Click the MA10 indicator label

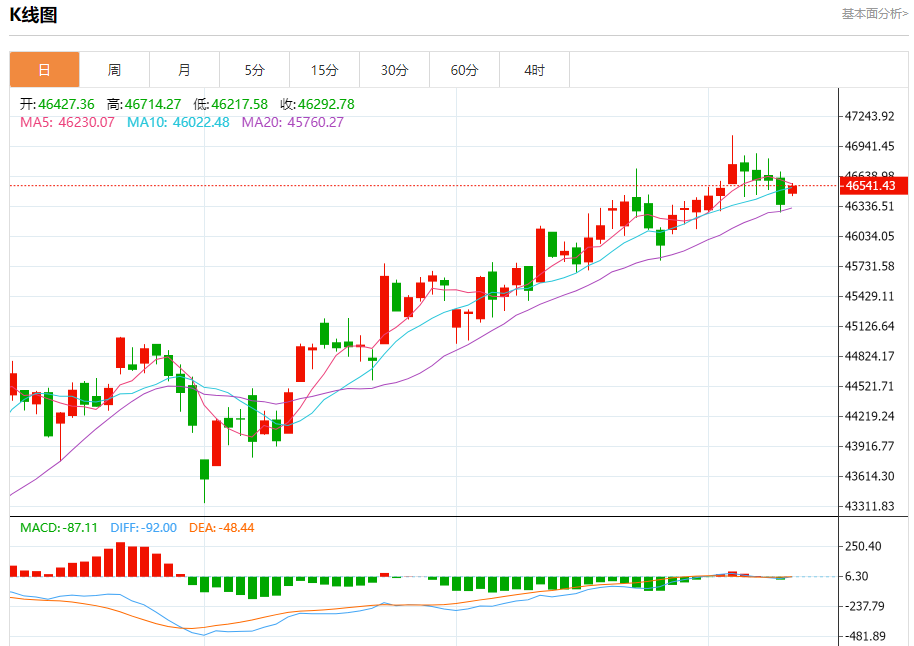pyautogui.click(x=178, y=122)
